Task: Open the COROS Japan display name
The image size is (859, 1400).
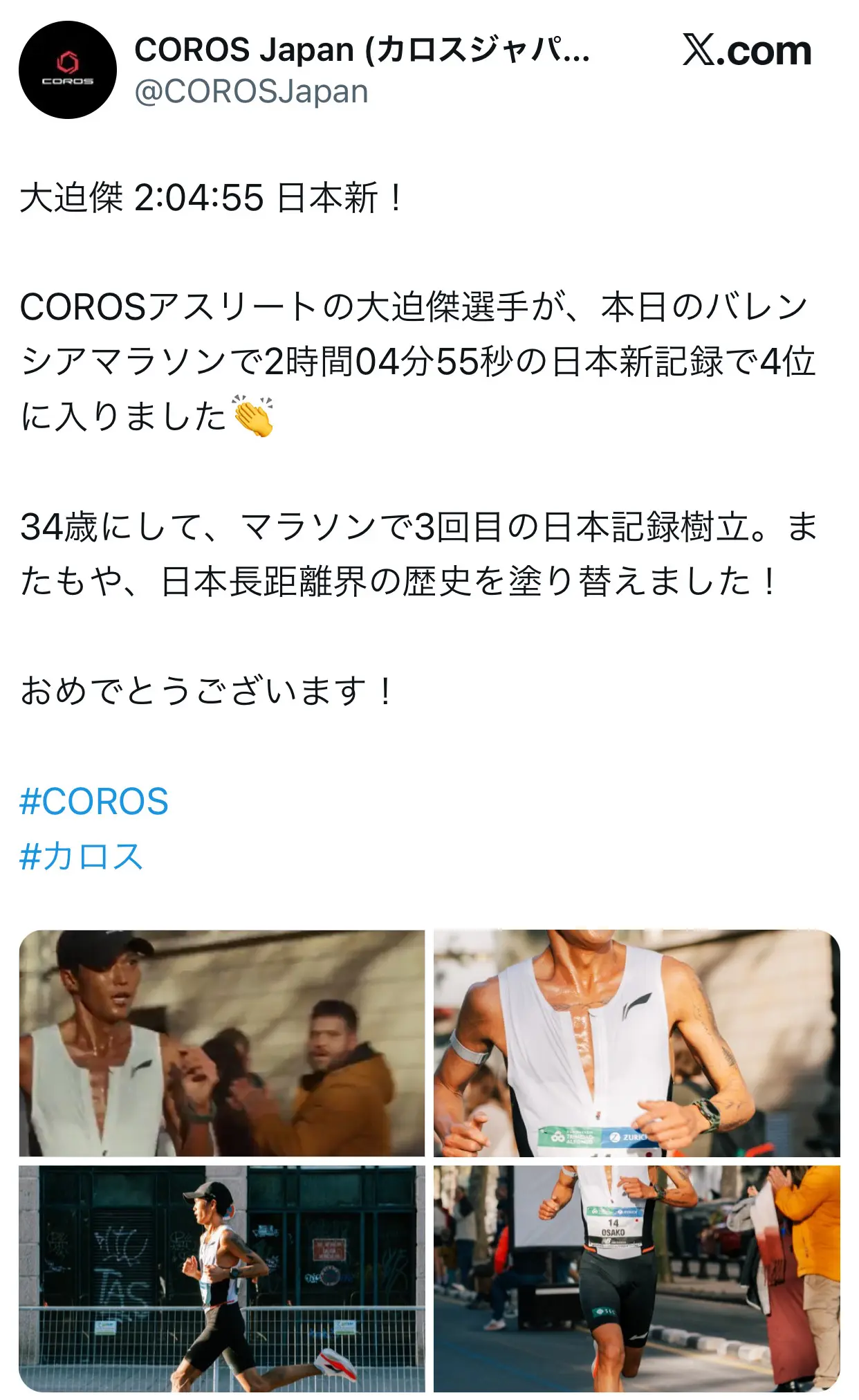Action: tap(362, 50)
